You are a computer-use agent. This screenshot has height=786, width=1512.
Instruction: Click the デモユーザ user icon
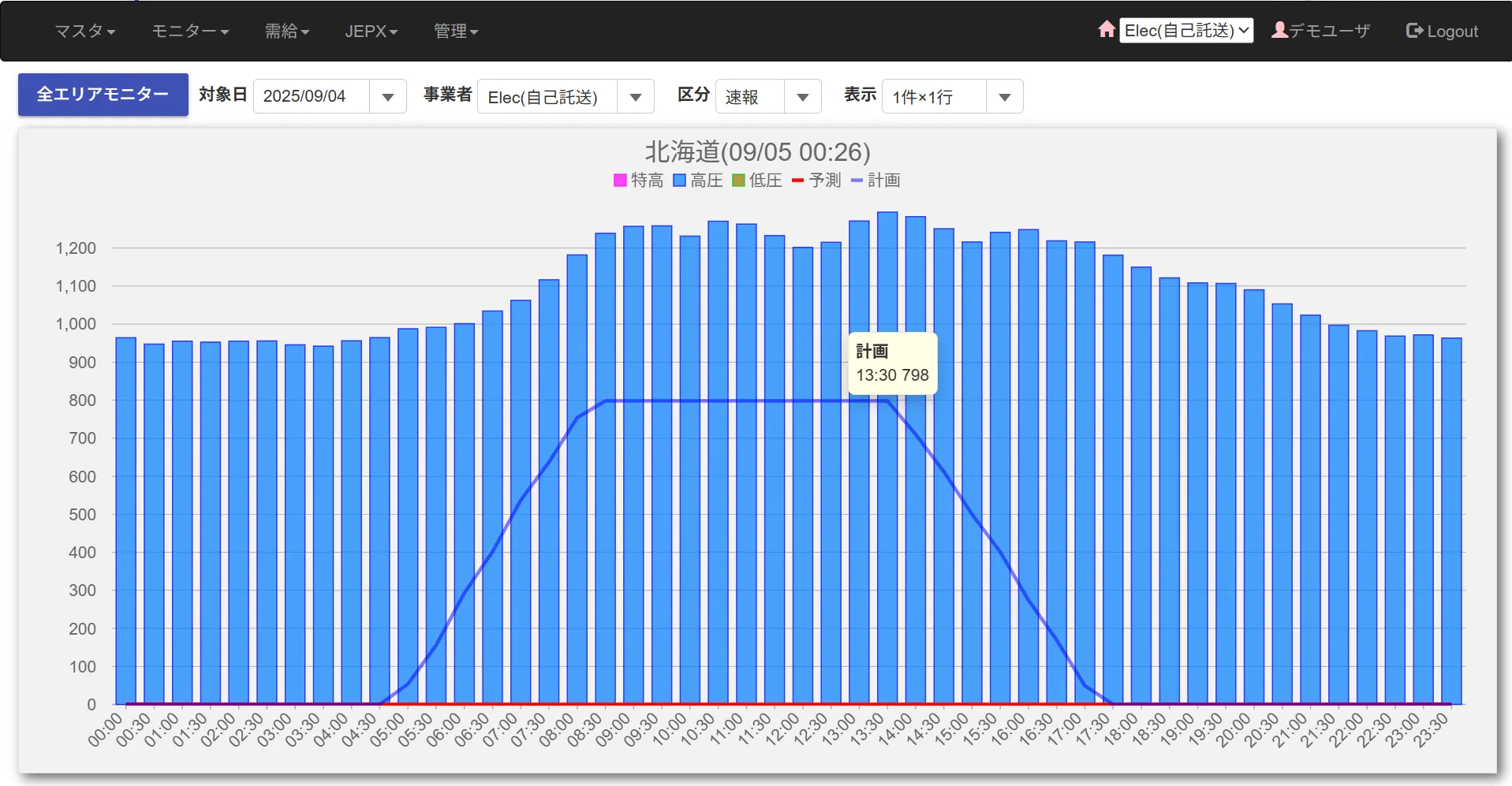point(1279,30)
